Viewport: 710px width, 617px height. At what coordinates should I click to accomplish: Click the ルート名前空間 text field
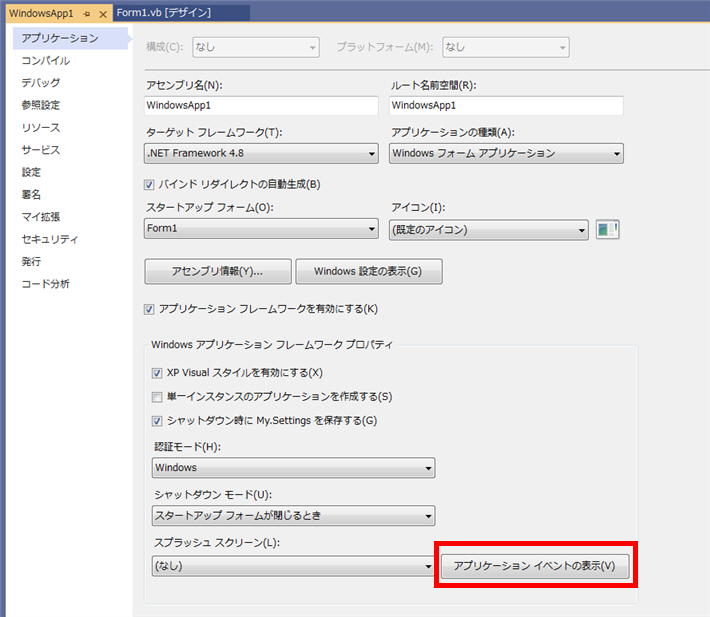point(506,105)
